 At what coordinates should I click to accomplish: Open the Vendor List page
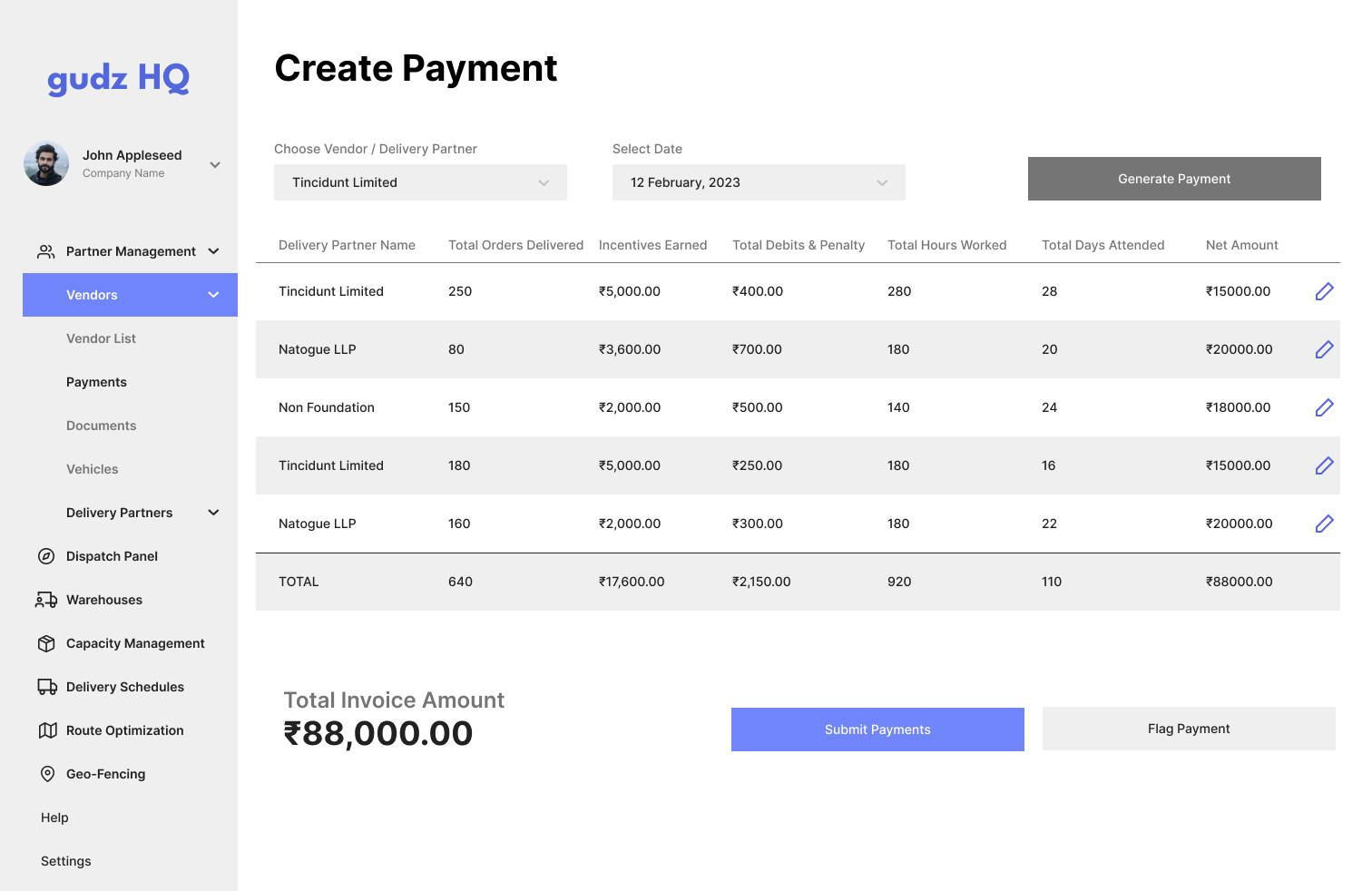click(x=101, y=338)
